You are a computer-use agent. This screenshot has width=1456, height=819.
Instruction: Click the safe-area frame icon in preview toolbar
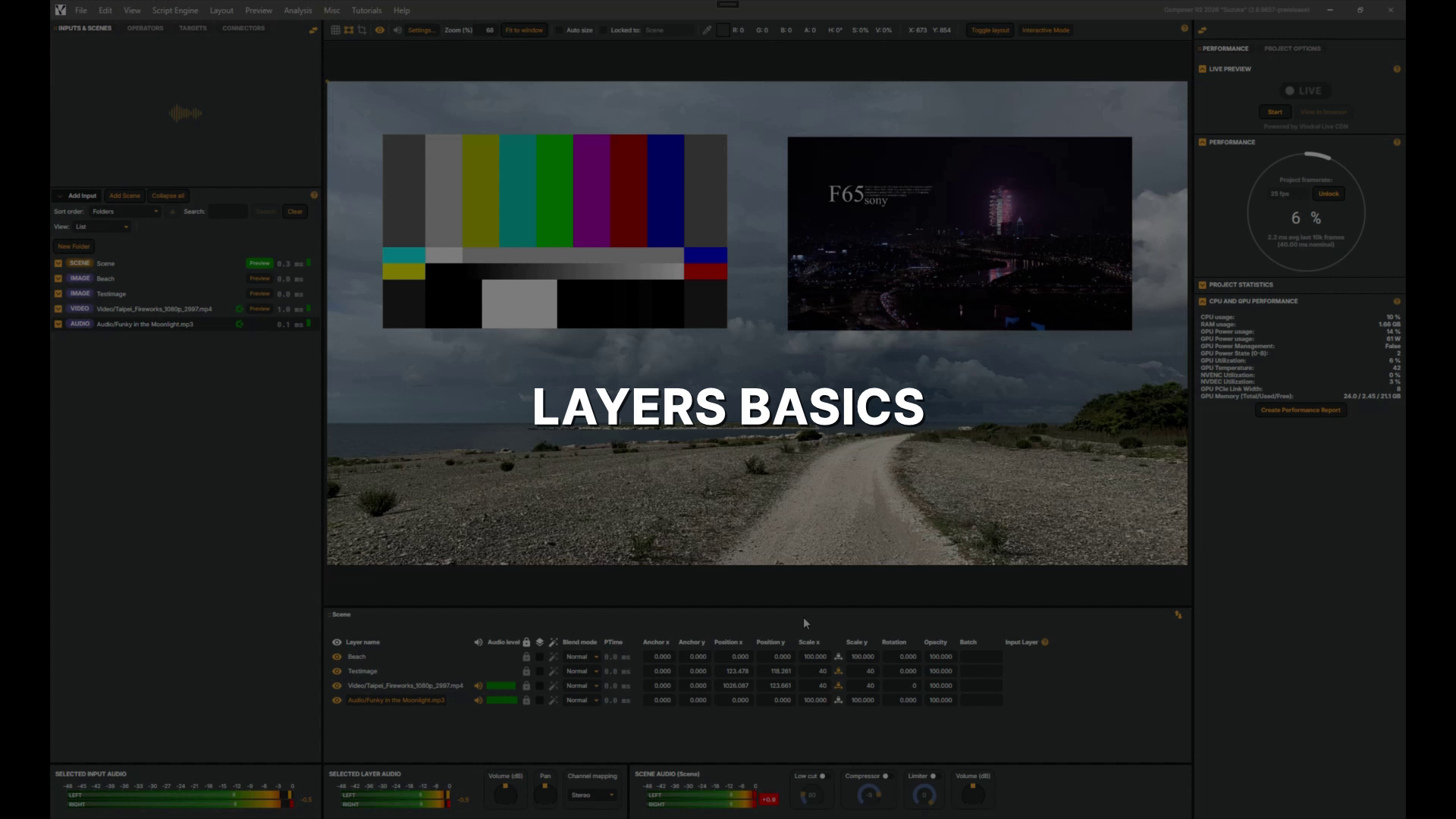click(x=349, y=30)
